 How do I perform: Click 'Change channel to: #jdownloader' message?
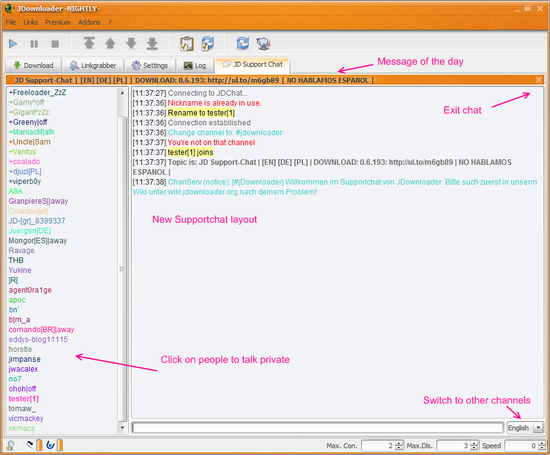click(225, 133)
